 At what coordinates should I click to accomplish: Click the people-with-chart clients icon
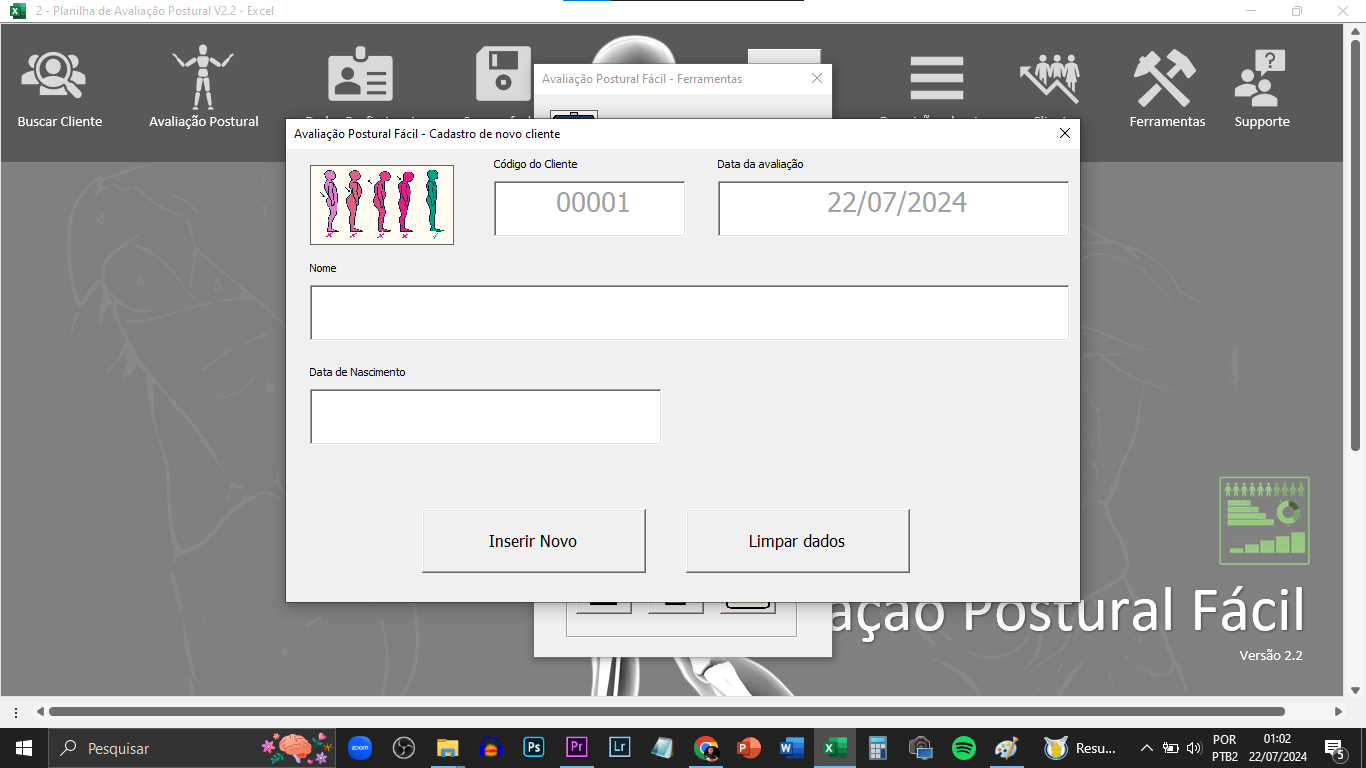[1050, 76]
